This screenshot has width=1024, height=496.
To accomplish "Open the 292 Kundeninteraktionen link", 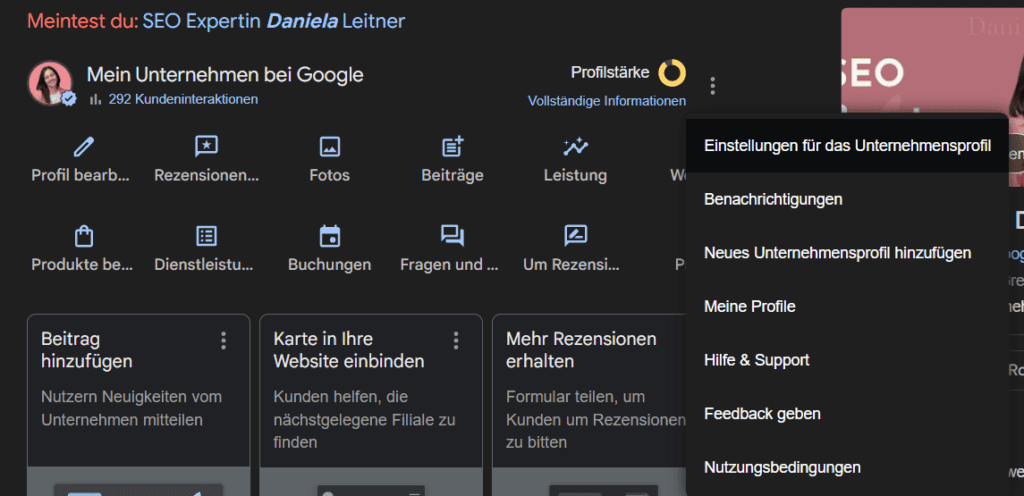I will [183, 100].
